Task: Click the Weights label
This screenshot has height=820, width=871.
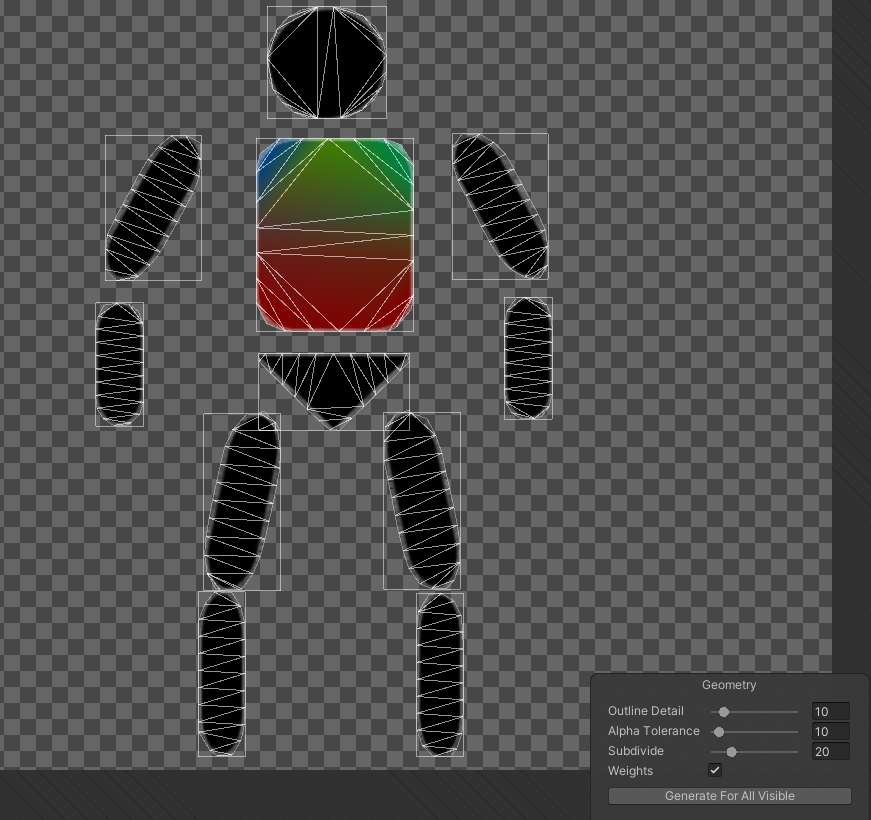Action: pyautogui.click(x=630, y=771)
